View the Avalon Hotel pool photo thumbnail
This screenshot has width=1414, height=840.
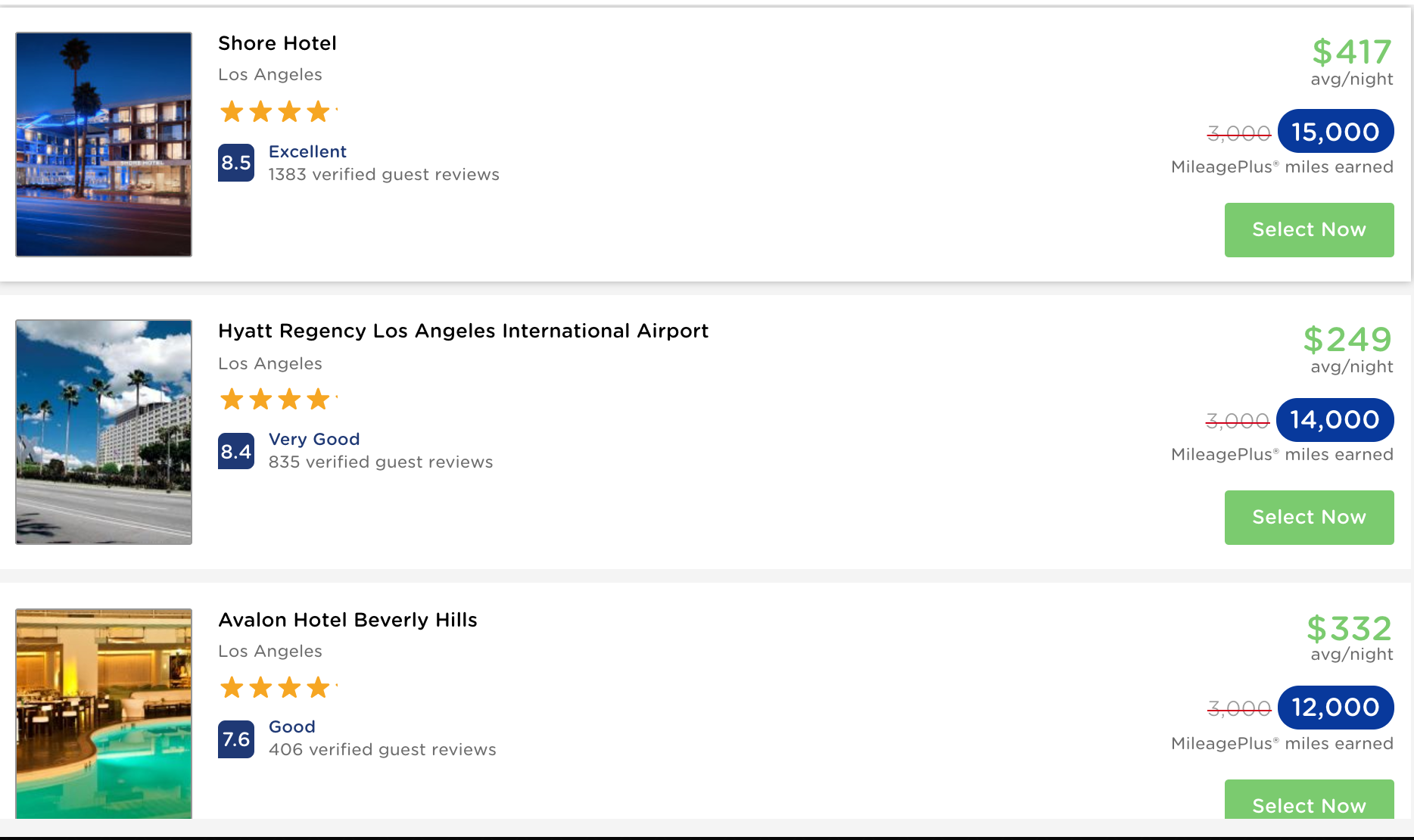click(x=104, y=714)
